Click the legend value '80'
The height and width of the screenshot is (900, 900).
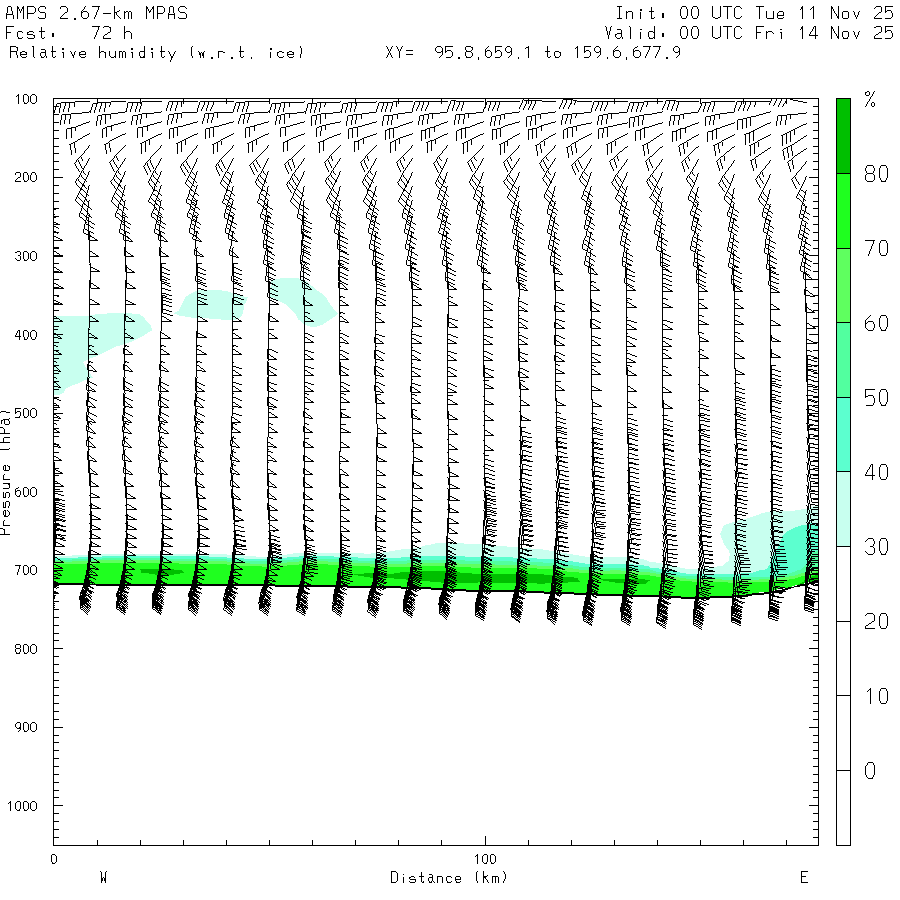(x=877, y=174)
